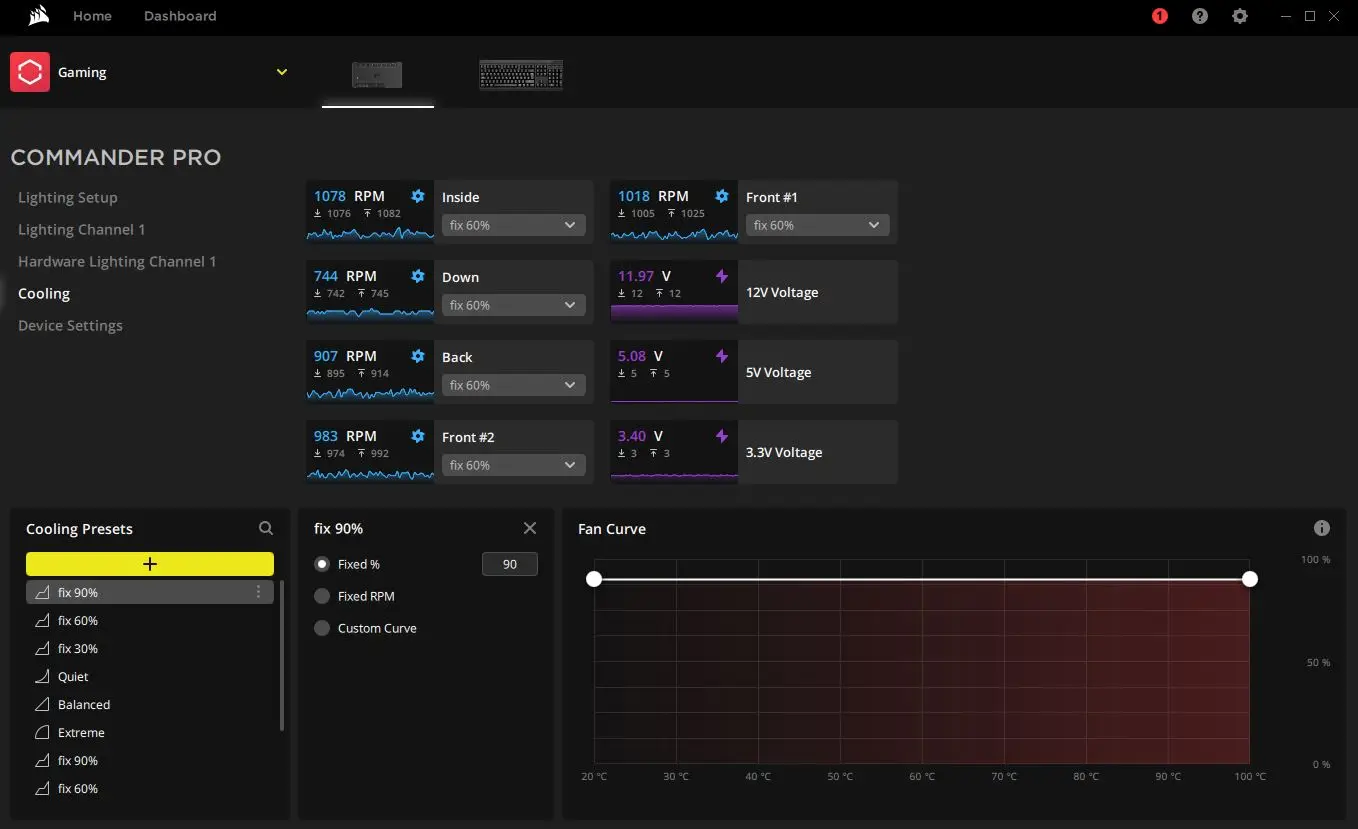Go to the Home tab
1358x829 pixels.
point(92,16)
